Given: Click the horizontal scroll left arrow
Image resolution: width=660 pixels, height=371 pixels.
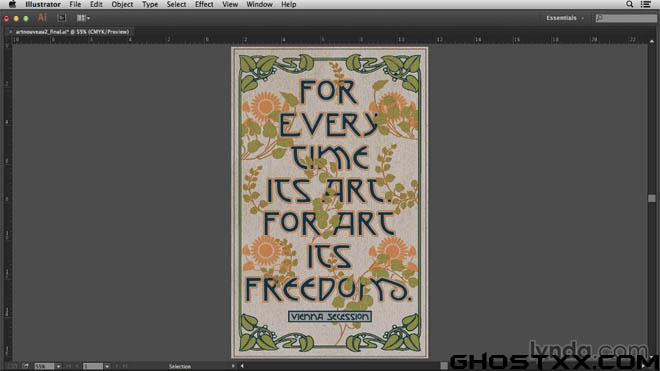Looking at the screenshot, I should pyautogui.click(x=242, y=366).
